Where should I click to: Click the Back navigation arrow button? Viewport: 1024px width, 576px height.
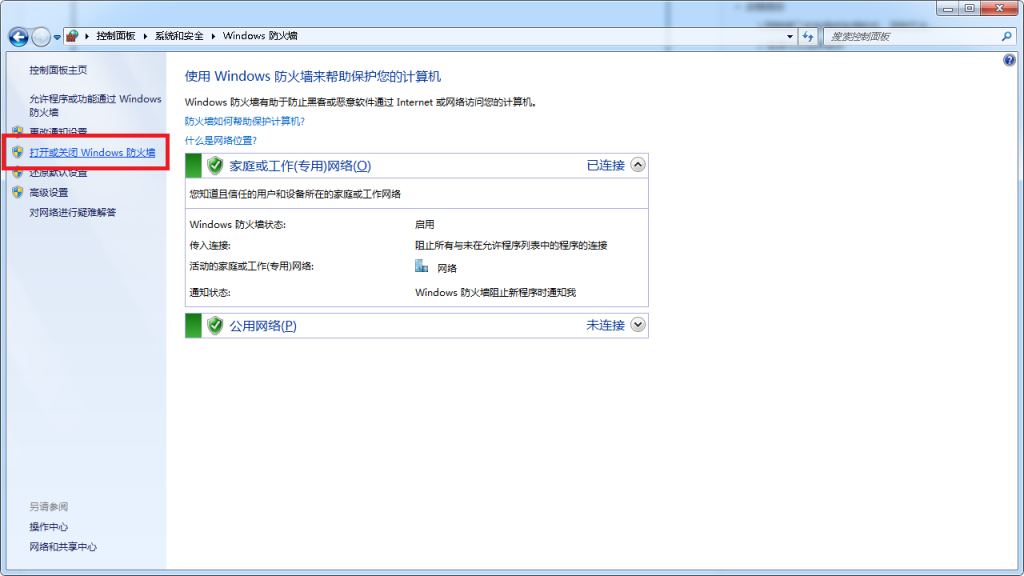point(18,37)
